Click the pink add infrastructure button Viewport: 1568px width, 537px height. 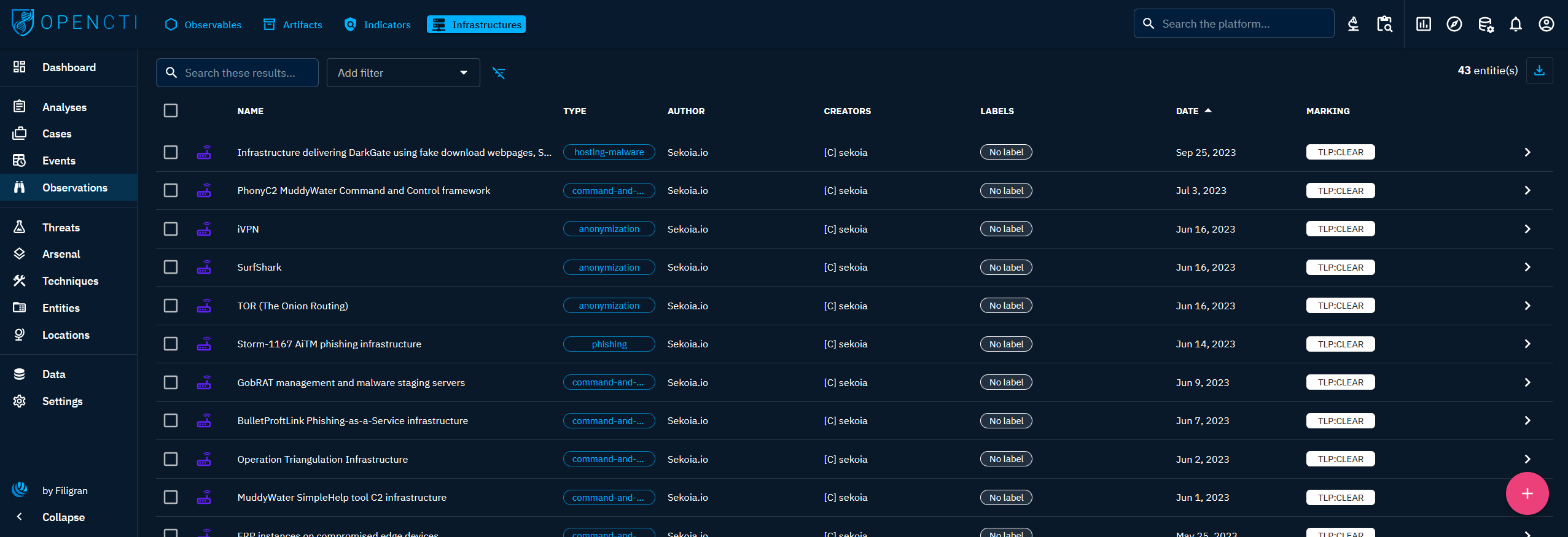[1526, 493]
